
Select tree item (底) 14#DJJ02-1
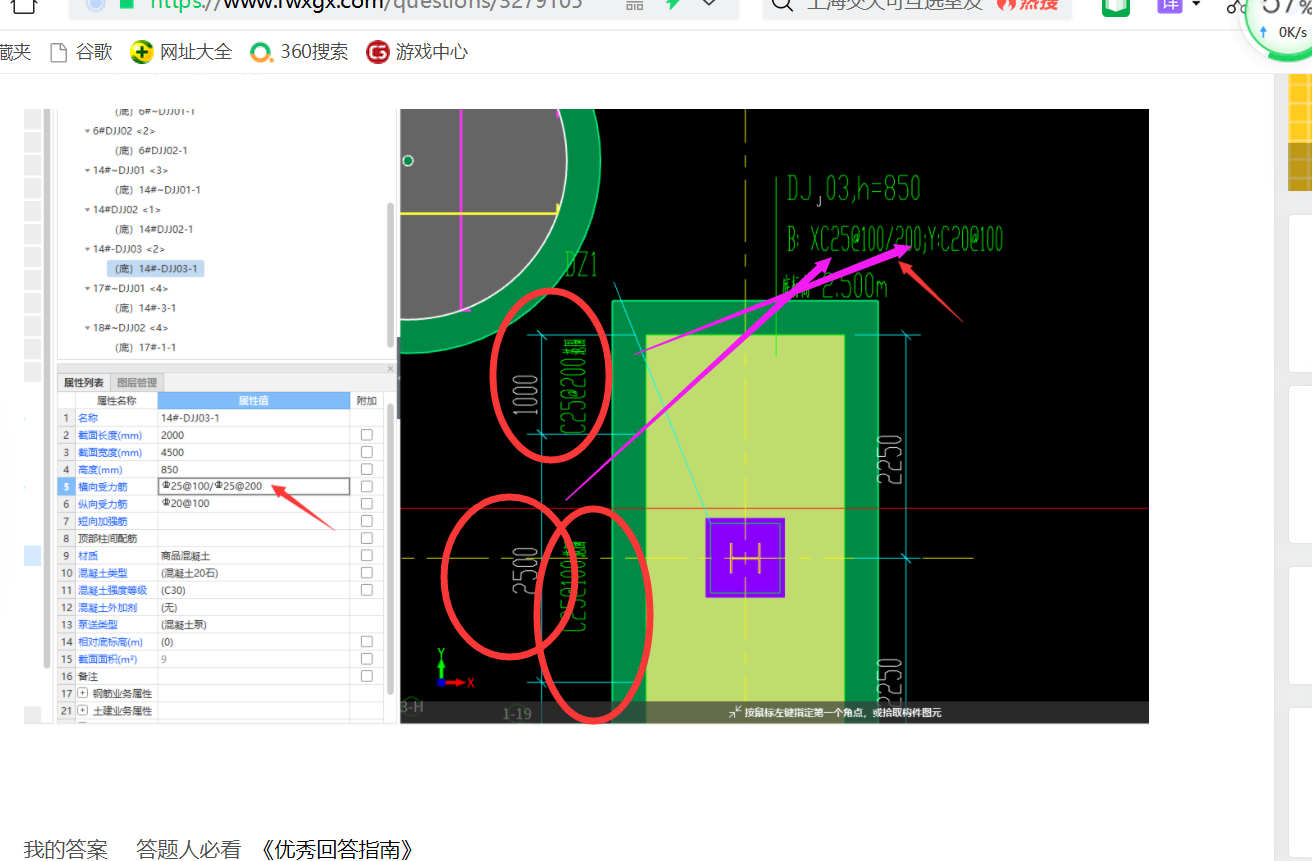[156, 229]
